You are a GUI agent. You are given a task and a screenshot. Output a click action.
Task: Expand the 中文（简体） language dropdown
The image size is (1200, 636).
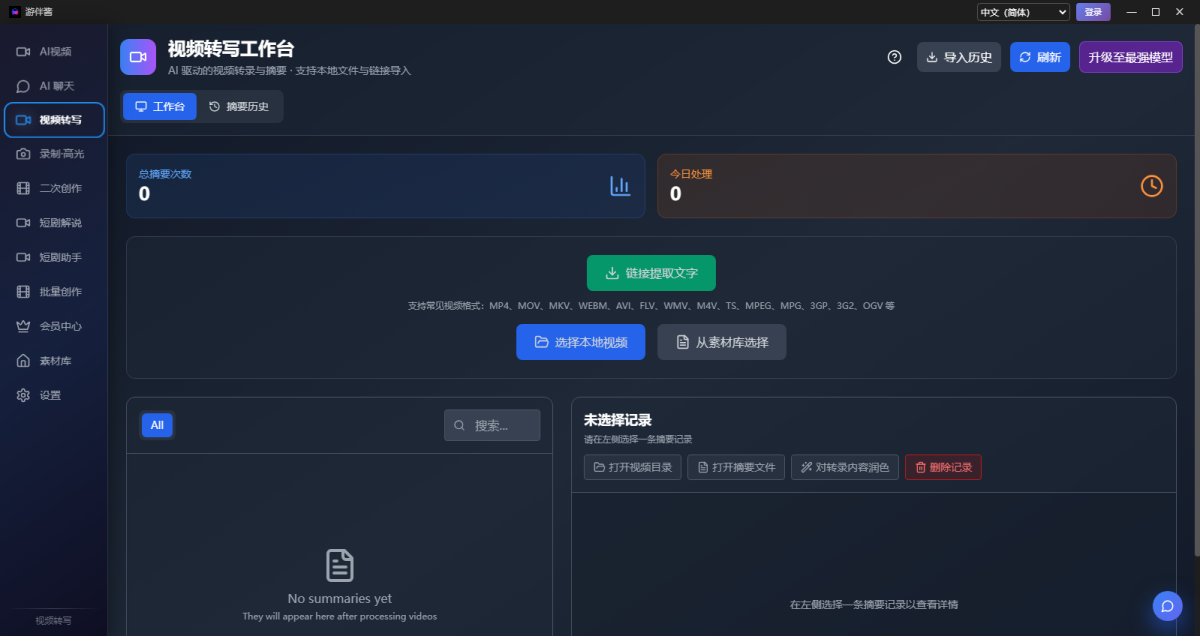point(1023,12)
